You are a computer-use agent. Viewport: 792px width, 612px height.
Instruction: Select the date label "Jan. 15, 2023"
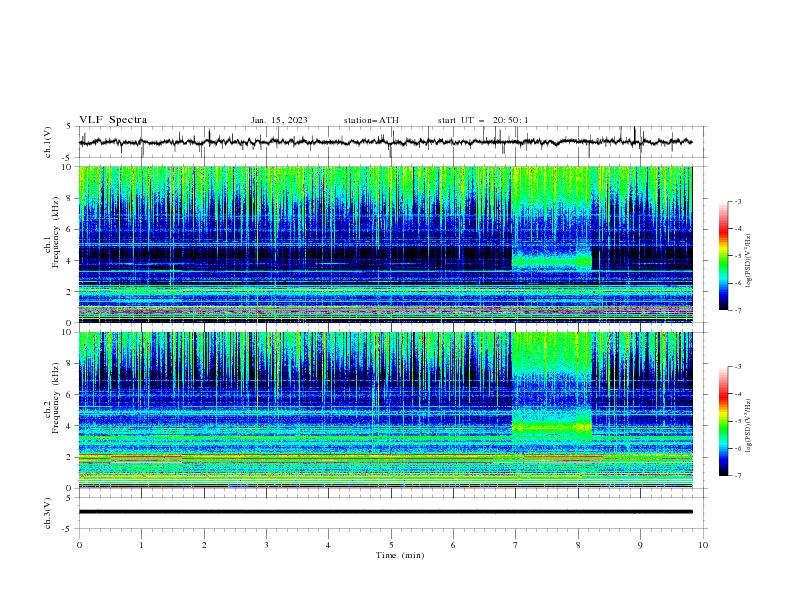click(279, 120)
